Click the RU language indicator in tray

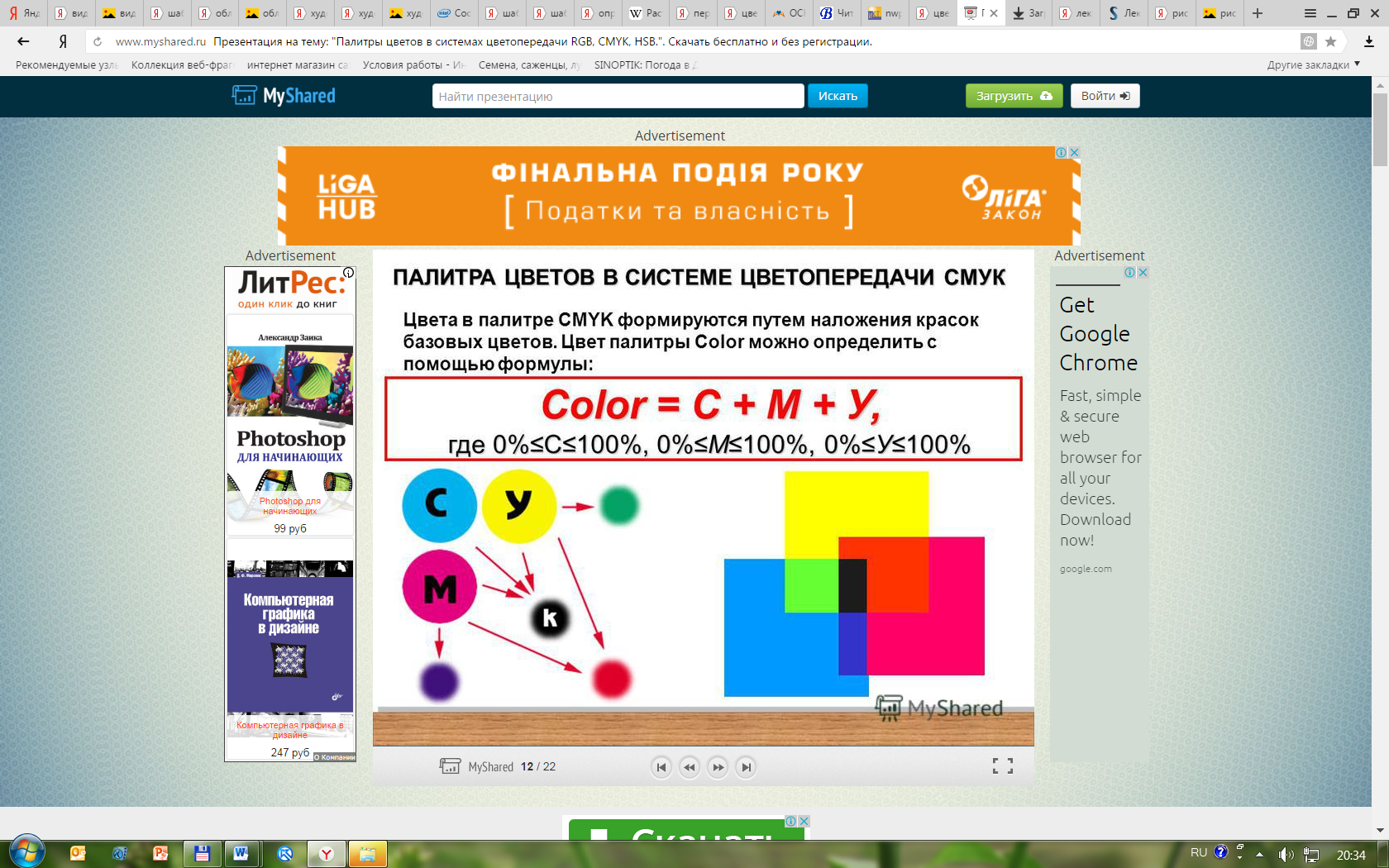point(1199,852)
